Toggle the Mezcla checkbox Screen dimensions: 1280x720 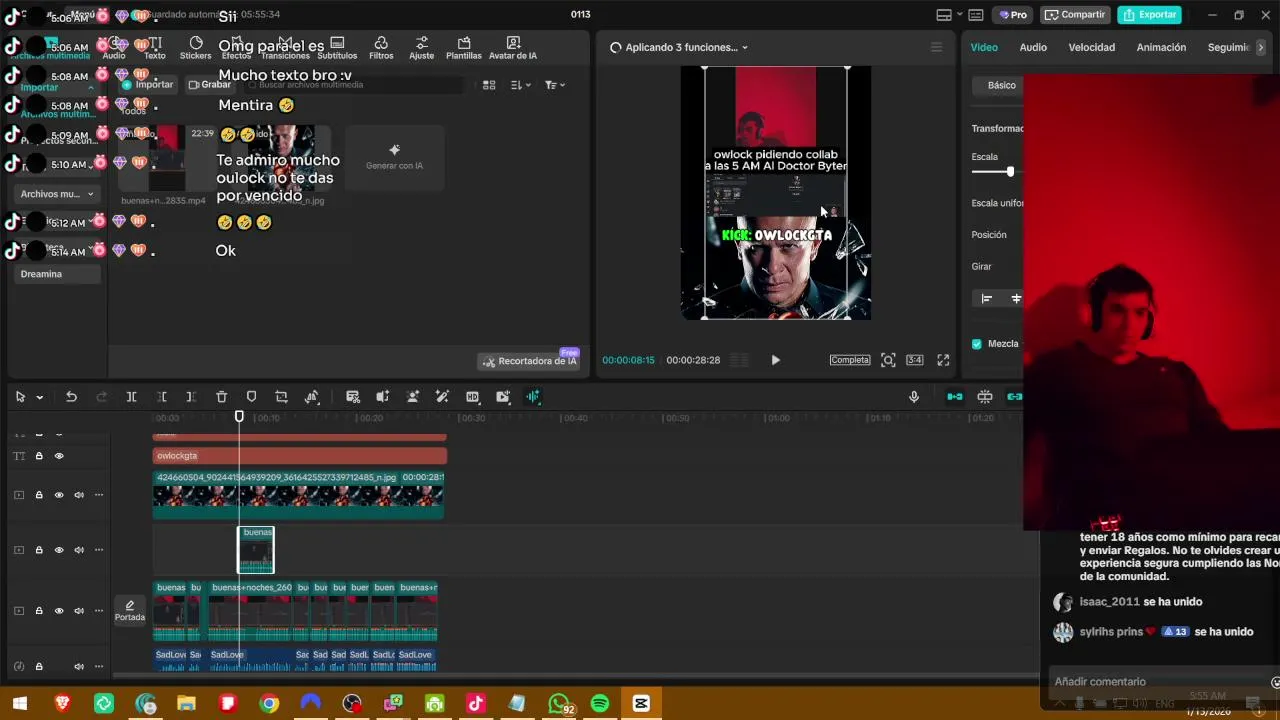(977, 344)
